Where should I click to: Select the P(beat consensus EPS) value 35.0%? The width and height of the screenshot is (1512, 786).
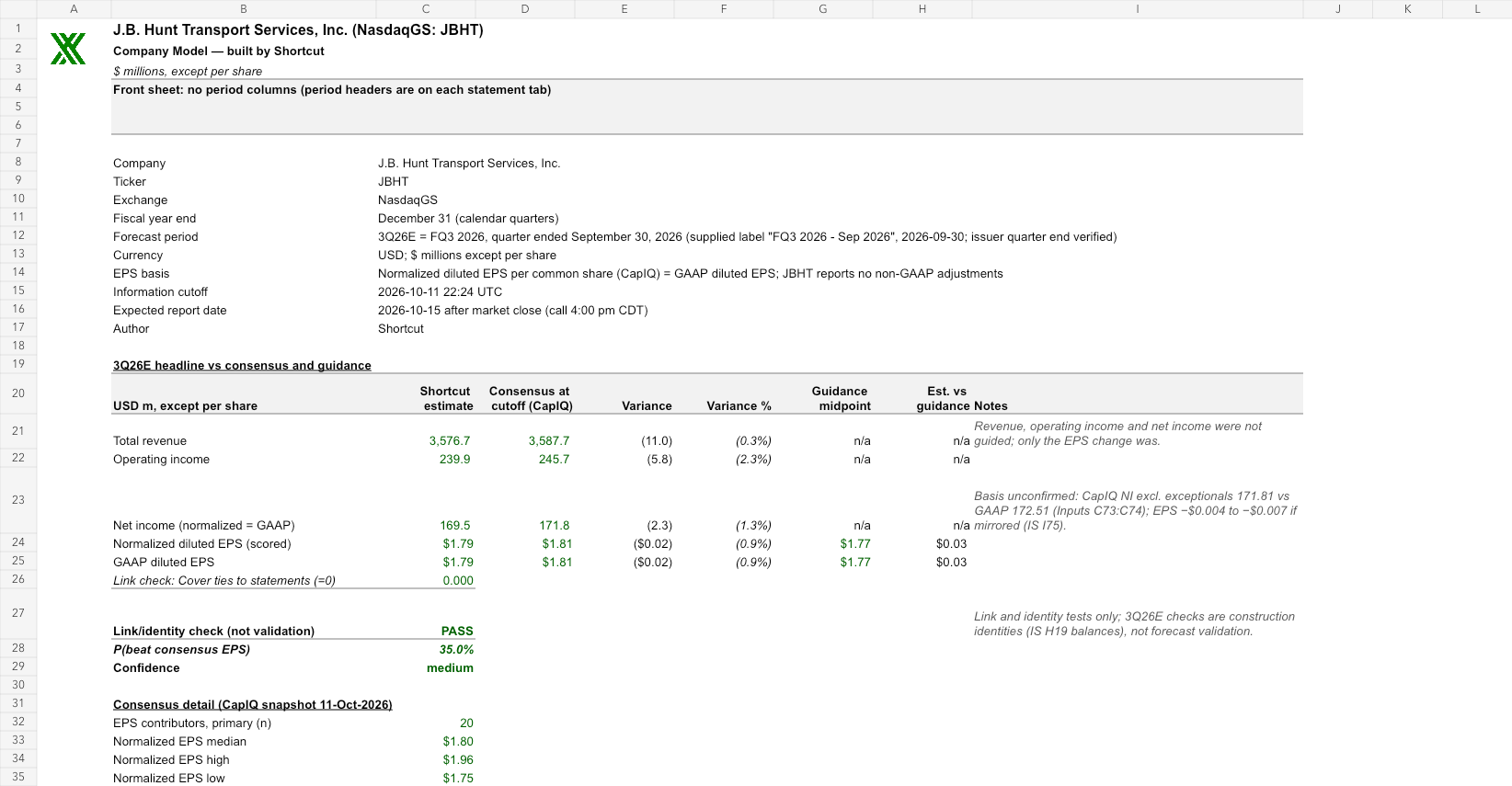pyautogui.click(x=456, y=650)
